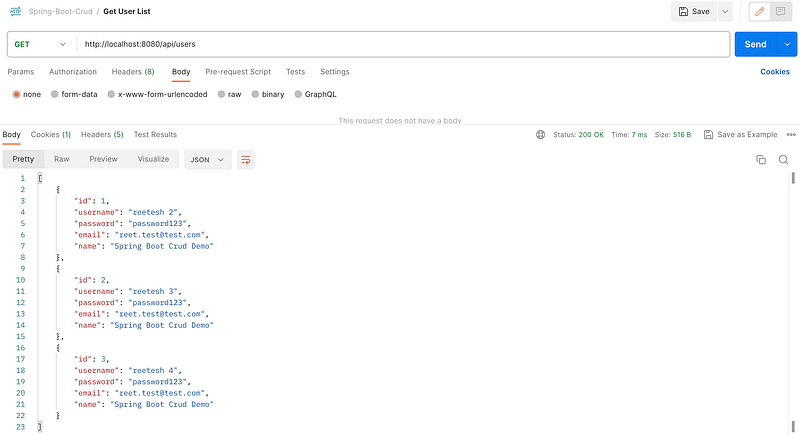Viewport: 800px width, 435px height.
Task: Open the JSON format dropdown
Action: 207,160
